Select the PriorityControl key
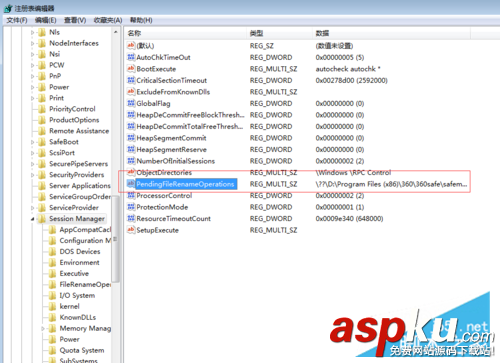The image size is (500, 363). click(x=72, y=109)
